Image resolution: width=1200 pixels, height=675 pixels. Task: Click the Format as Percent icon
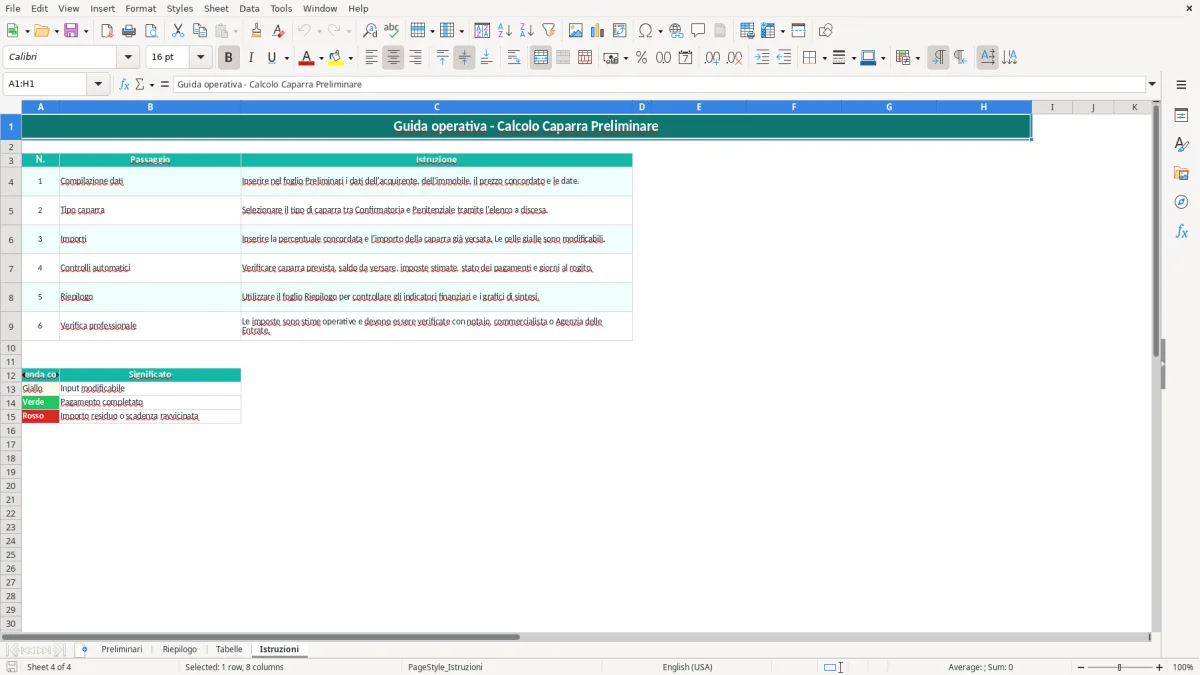pos(642,58)
